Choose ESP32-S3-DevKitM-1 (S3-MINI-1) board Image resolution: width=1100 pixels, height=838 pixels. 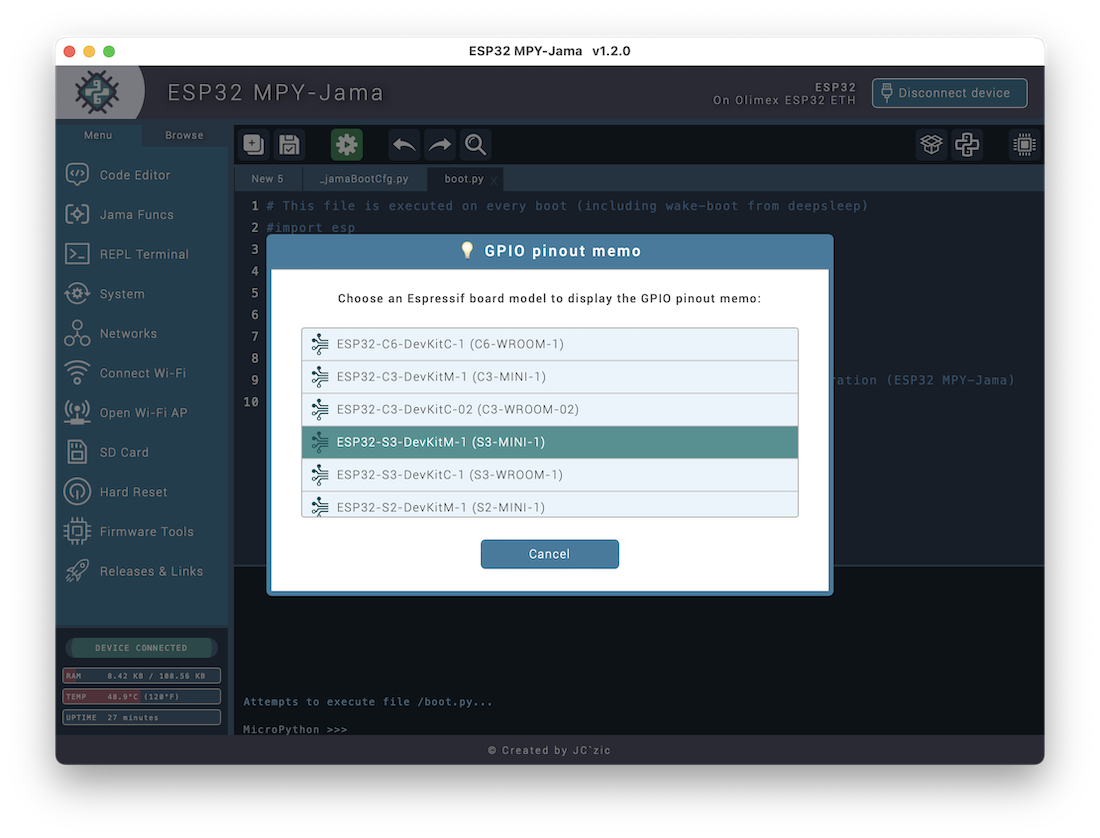[549, 442]
